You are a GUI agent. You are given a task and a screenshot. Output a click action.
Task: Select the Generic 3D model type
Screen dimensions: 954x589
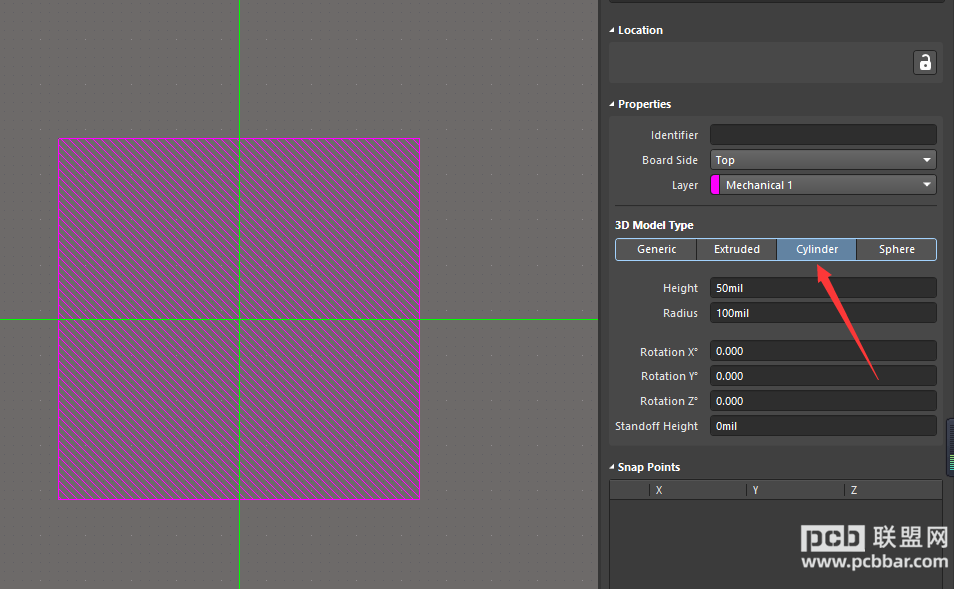tap(656, 249)
